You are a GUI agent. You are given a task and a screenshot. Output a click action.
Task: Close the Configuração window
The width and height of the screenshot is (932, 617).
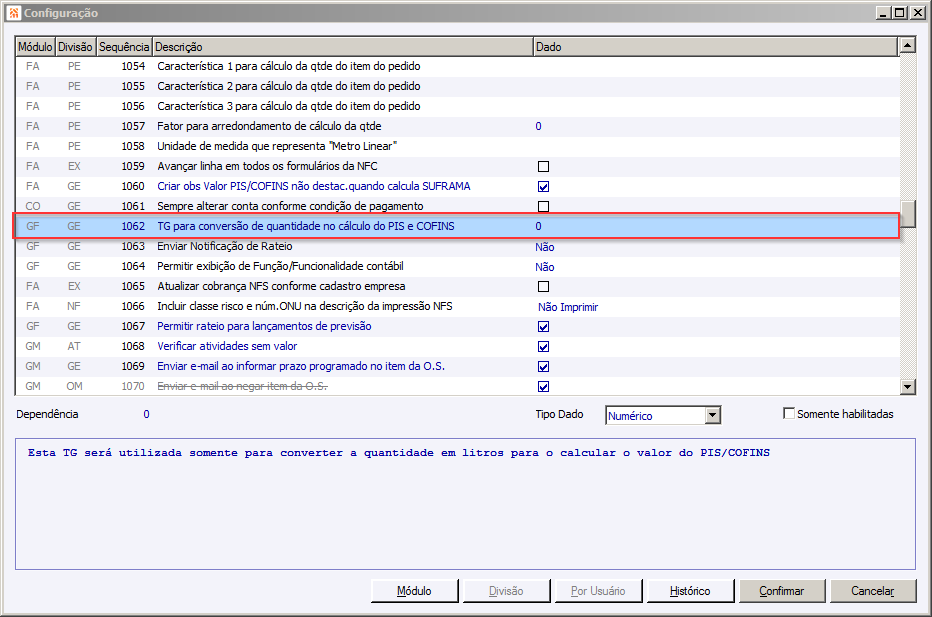click(x=918, y=12)
